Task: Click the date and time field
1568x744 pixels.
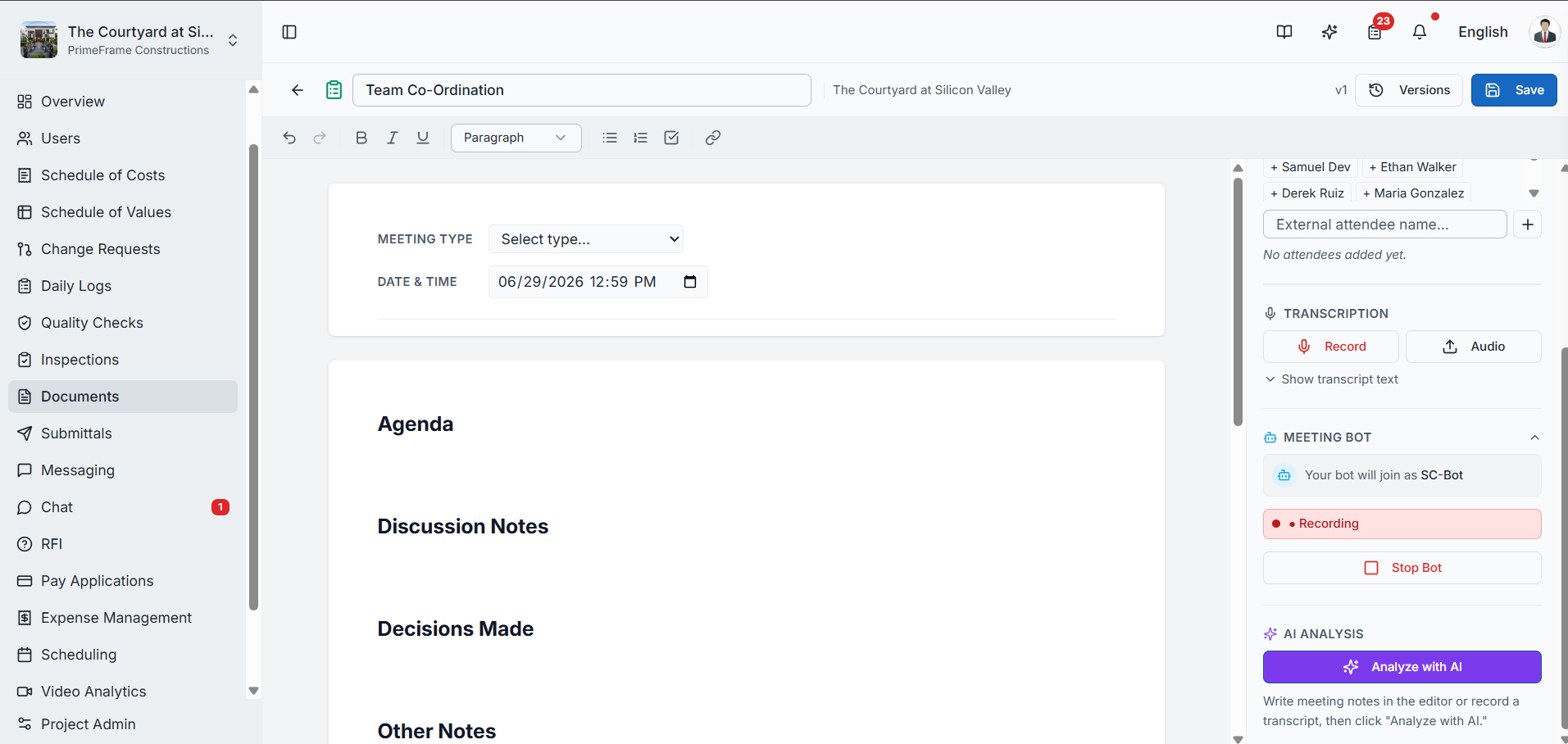Action: coord(598,282)
